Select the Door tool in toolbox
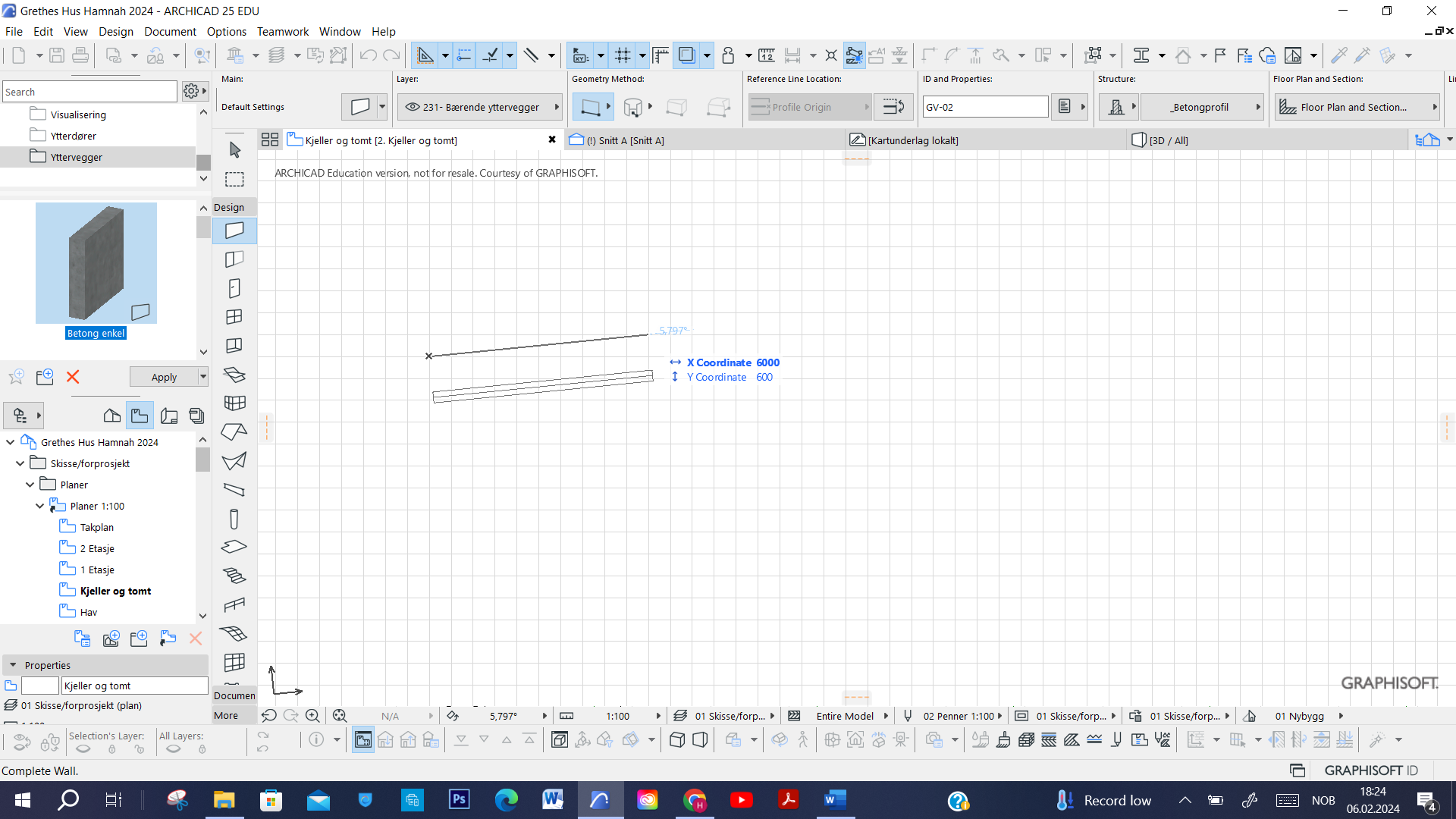Screen dimensions: 1456x819 click(x=234, y=288)
